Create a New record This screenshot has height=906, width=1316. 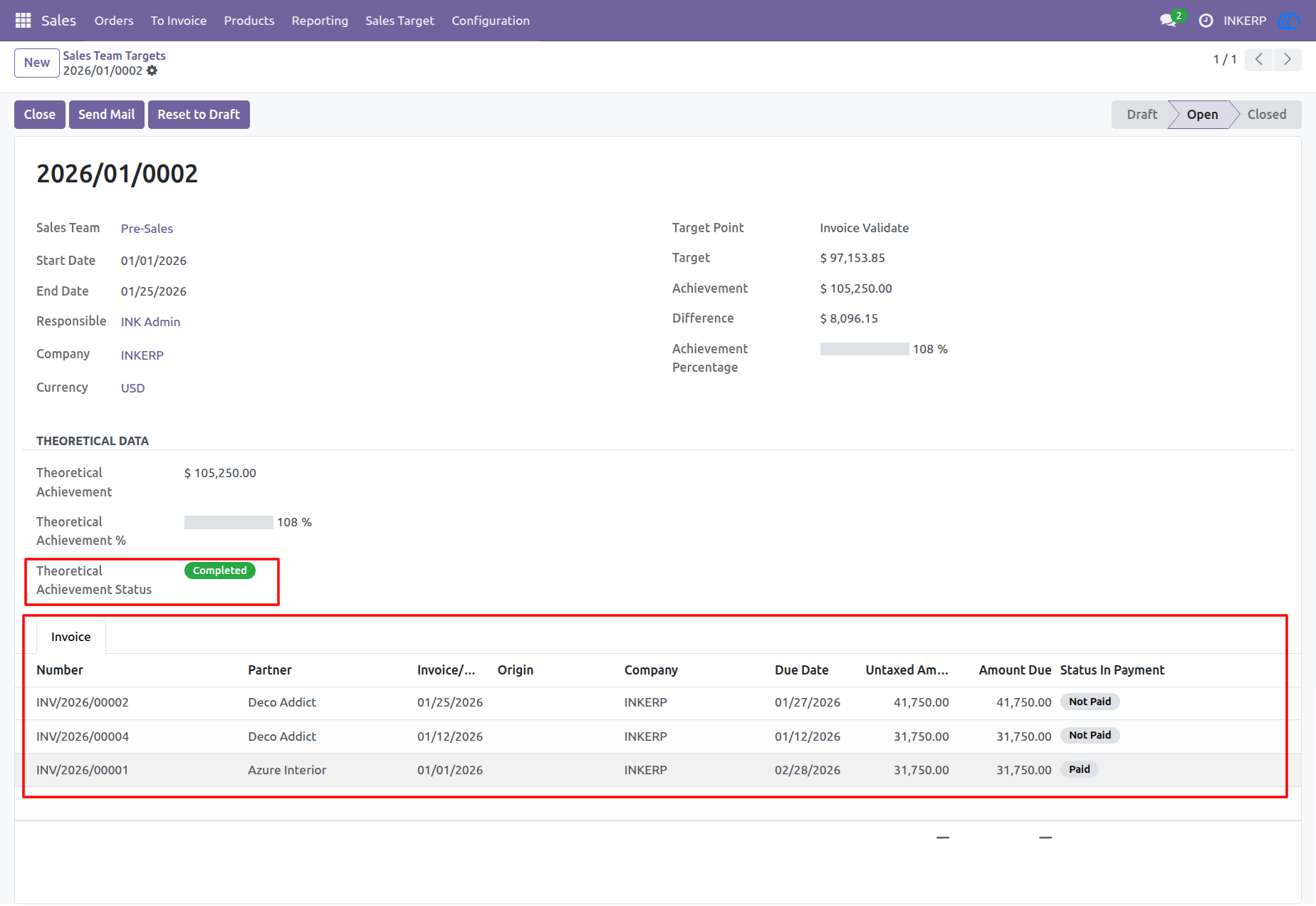coord(37,63)
